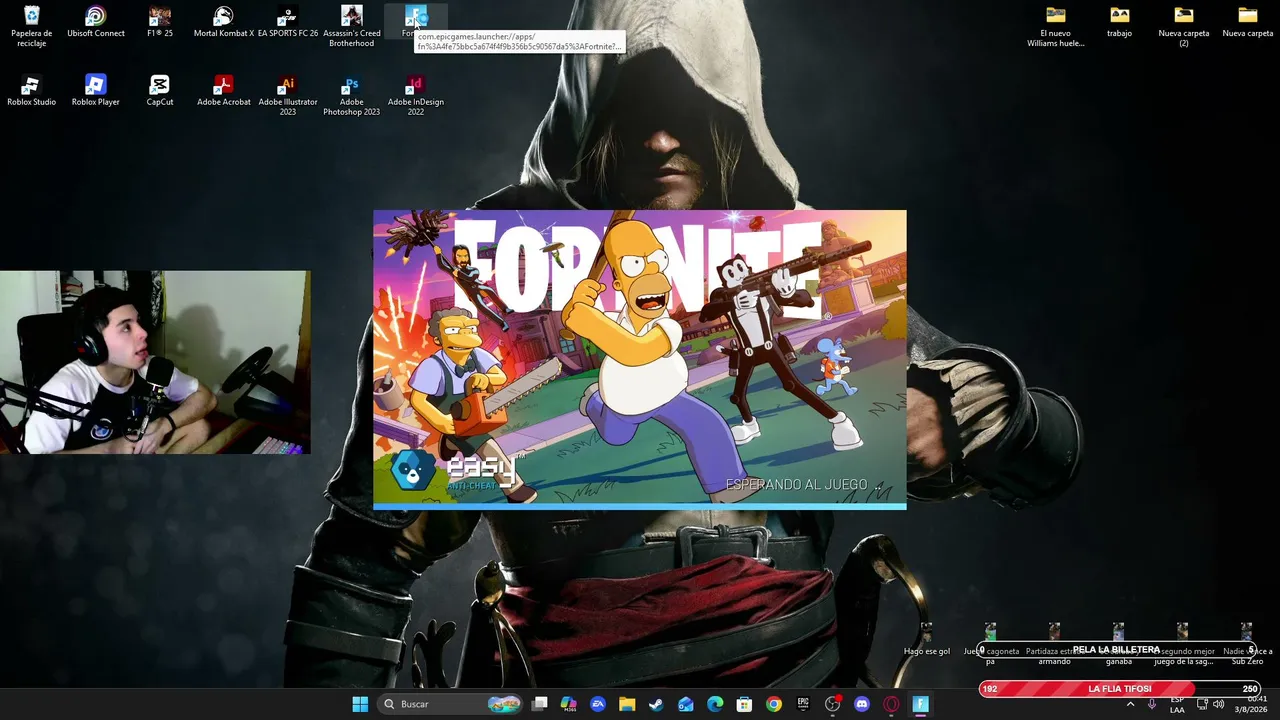This screenshot has height=720, width=1280.
Task: Open the Roblox Studio desktop shortcut
Action: [x=31, y=91]
